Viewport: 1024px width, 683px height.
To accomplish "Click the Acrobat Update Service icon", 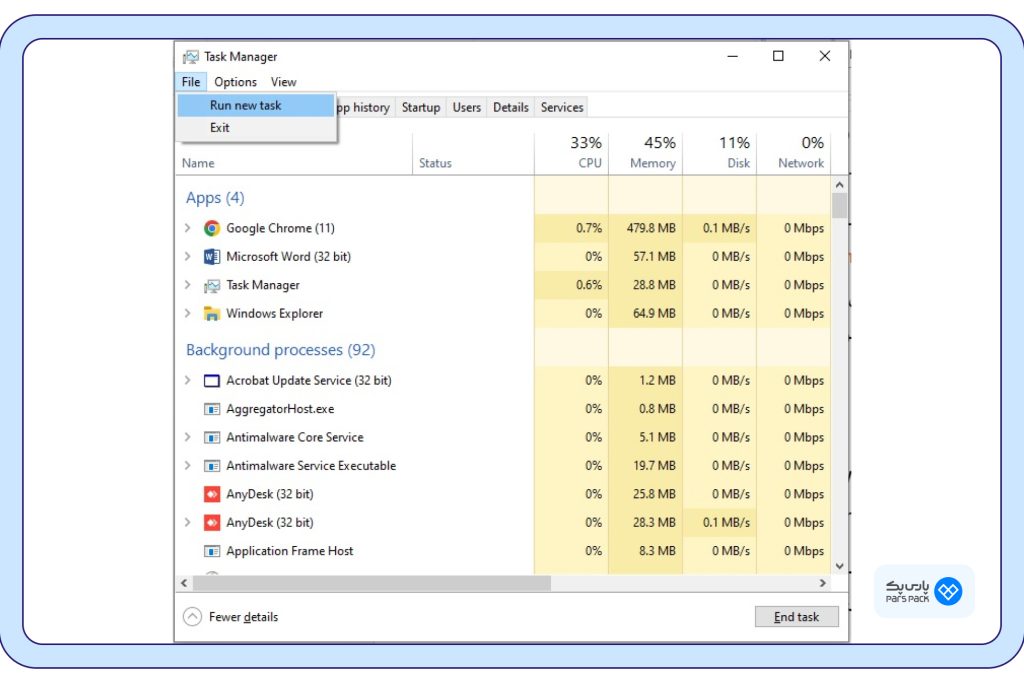I will point(212,381).
